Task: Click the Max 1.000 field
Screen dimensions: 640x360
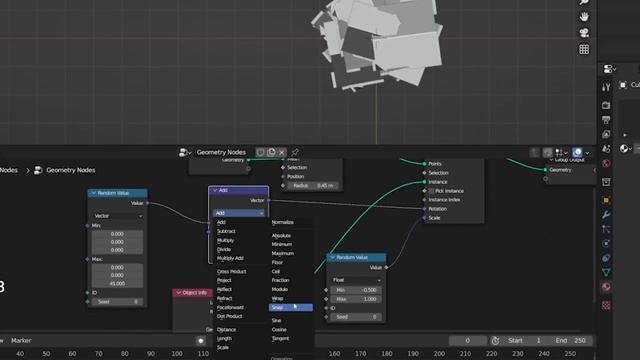Action: point(356,299)
